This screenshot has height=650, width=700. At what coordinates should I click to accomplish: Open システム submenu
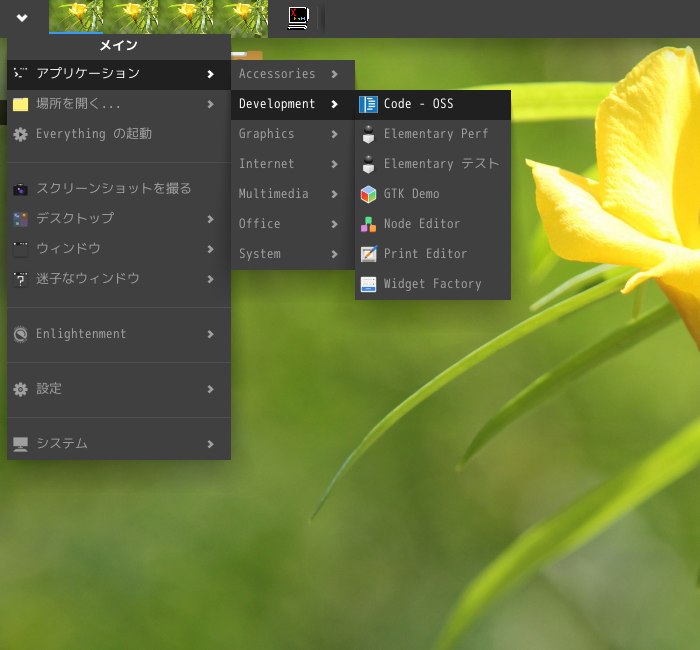tap(119, 444)
